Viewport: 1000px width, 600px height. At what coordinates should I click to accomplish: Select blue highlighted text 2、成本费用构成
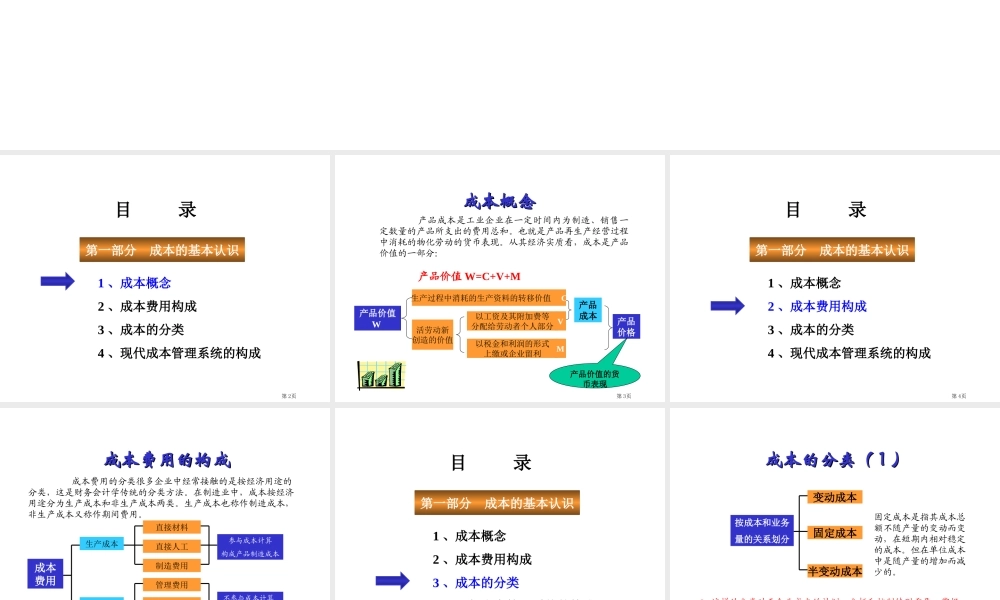tap(817, 307)
